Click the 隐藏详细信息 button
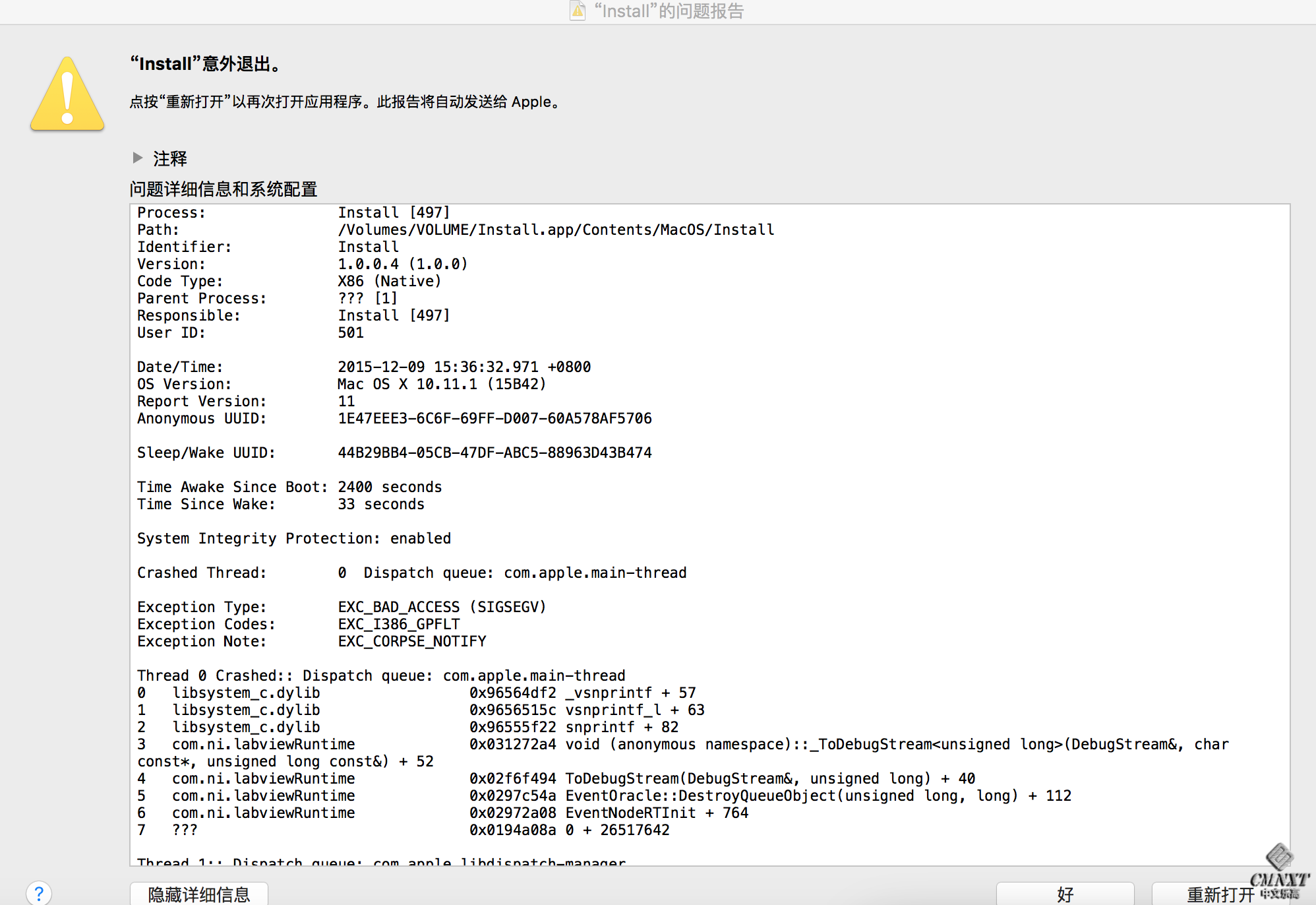 199,894
